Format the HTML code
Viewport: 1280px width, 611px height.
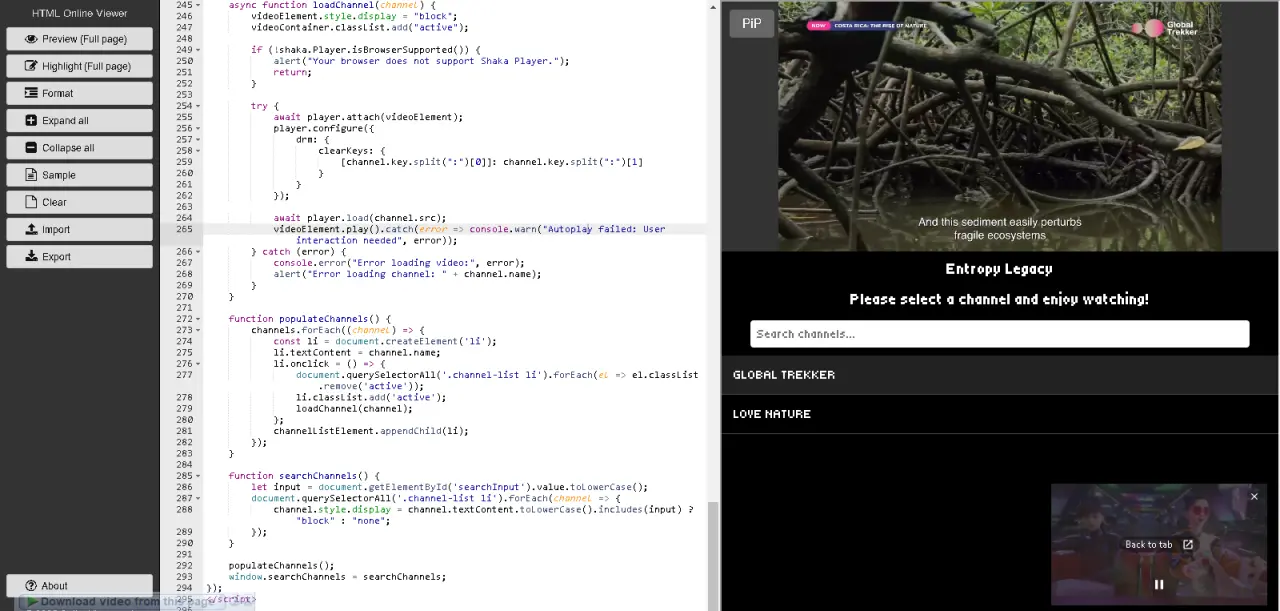(x=79, y=93)
